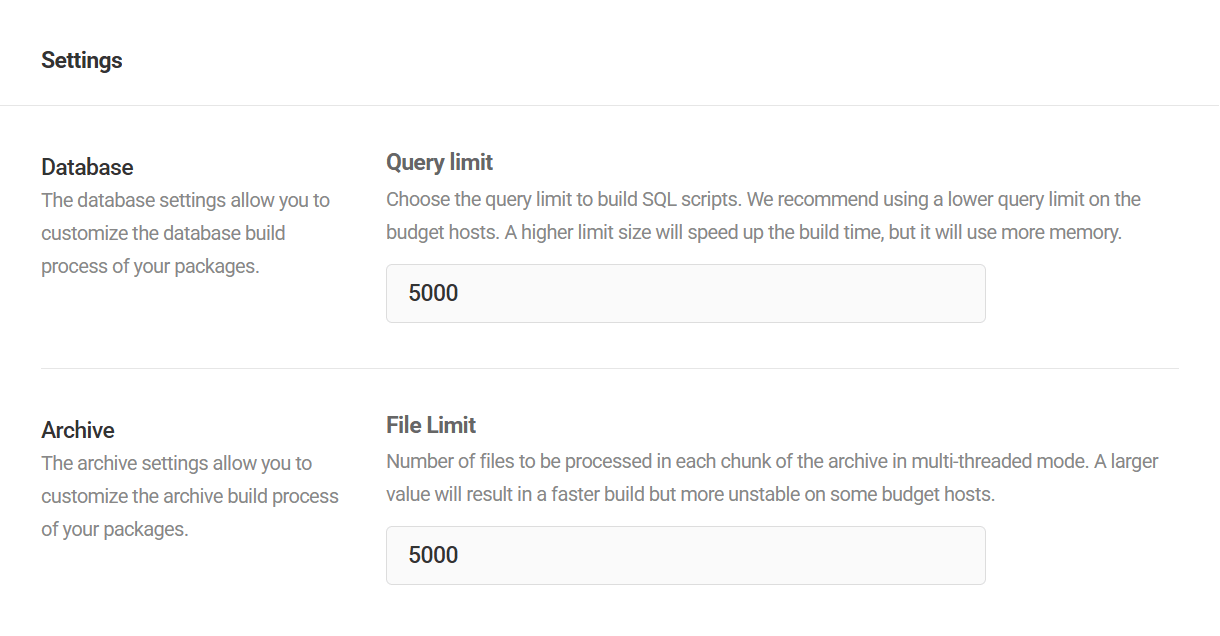Screen dimensions: 1220x636
Task: Click the divider line below Settings heading
Action: [x=610, y=105]
